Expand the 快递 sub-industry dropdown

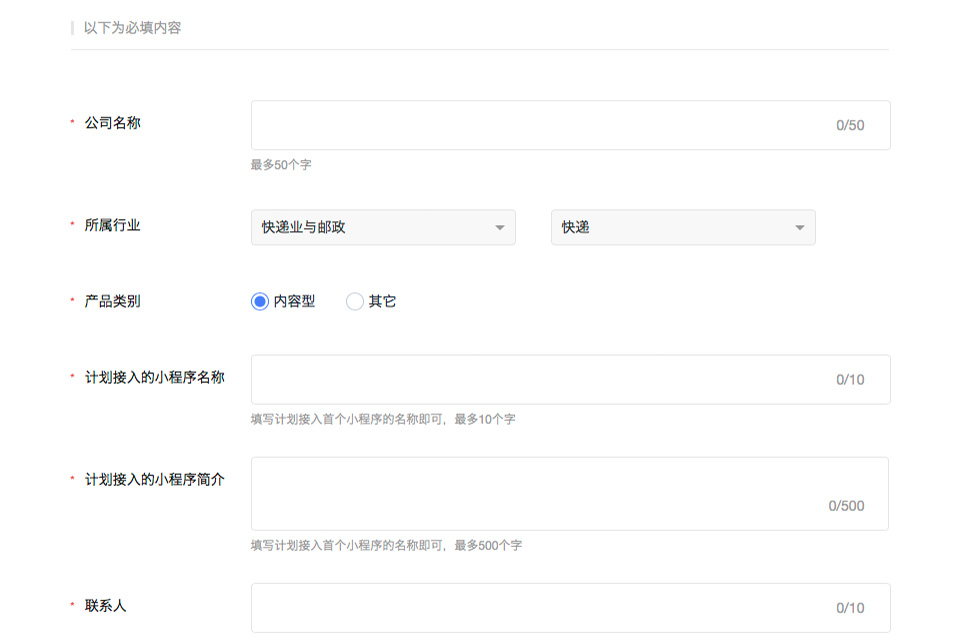tap(683, 227)
